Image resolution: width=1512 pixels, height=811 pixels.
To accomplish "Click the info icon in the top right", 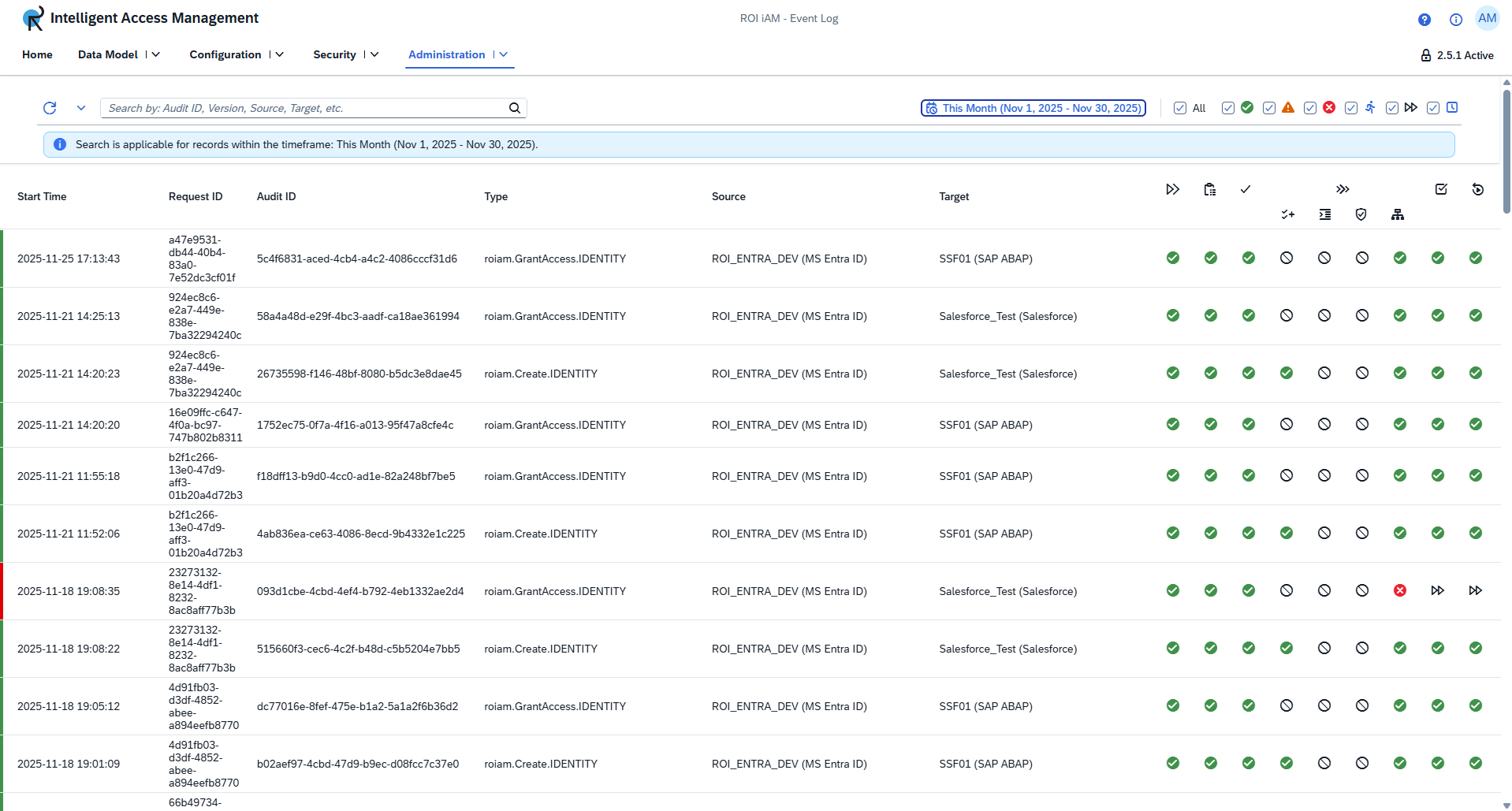I will (x=1456, y=20).
